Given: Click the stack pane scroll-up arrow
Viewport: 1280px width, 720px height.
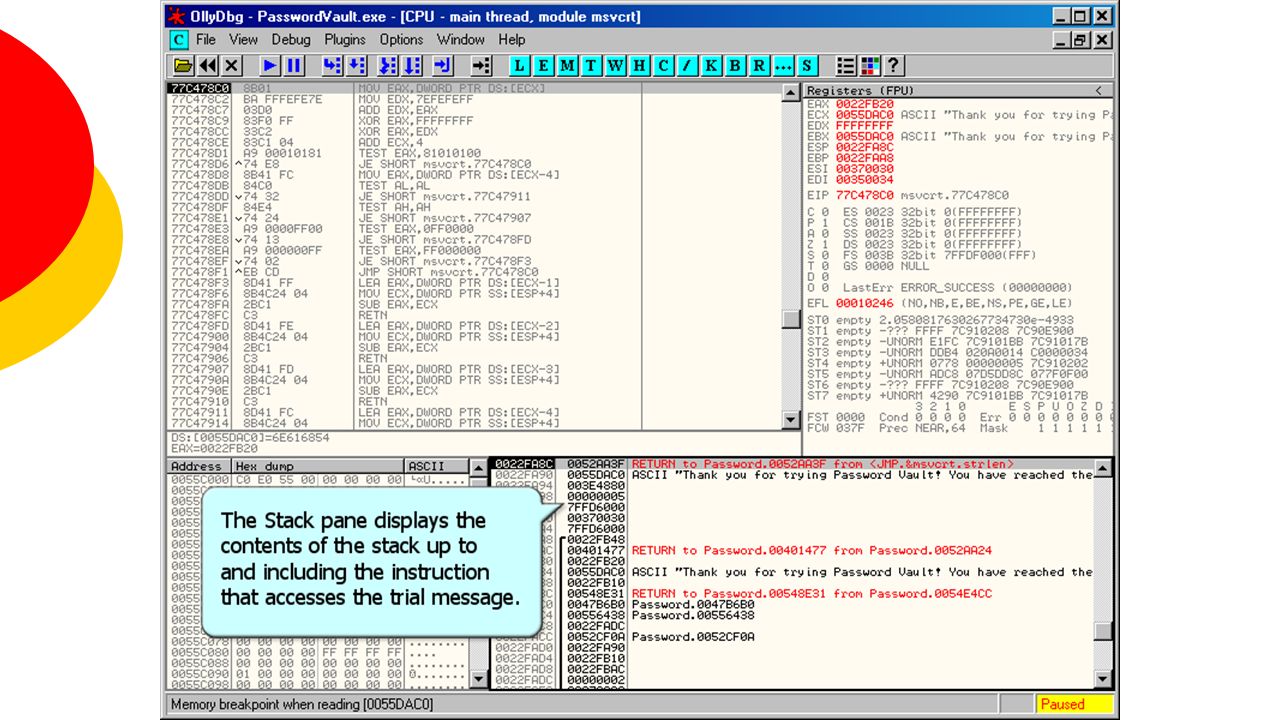Looking at the screenshot, I should pyautogui.click(x=1103, y=467).
